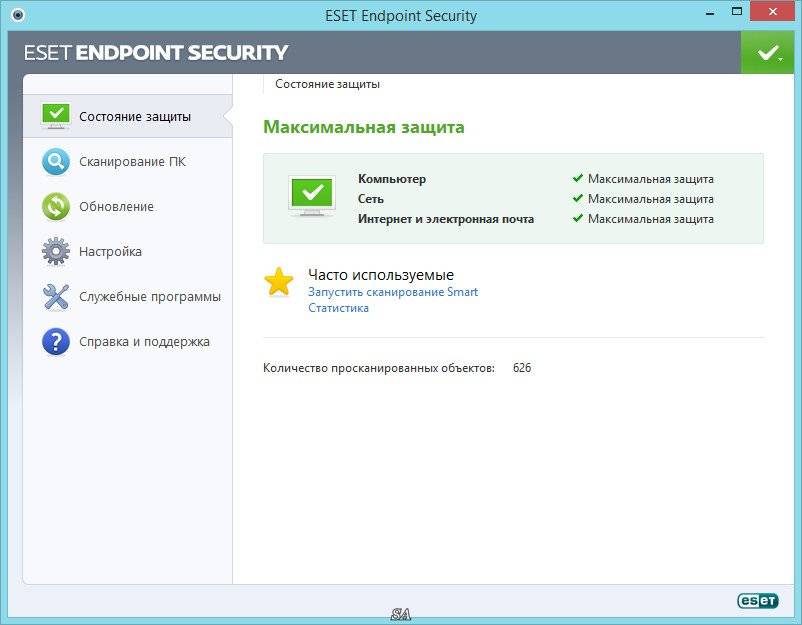Screen dimensions: 802x625
Task: Go to Обновление section
Action: (x=127, y=207)
